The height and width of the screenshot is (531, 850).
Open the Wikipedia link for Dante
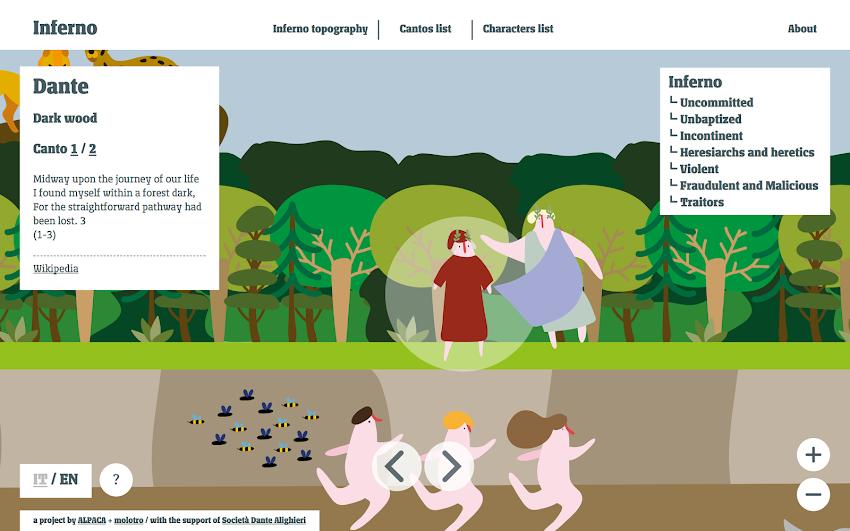point(55,269)
